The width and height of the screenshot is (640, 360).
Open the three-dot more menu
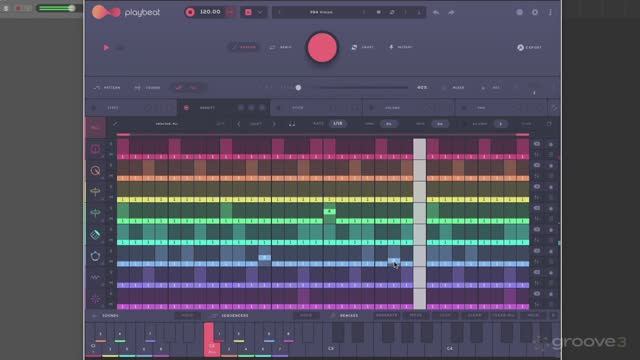tap(550, 12)
